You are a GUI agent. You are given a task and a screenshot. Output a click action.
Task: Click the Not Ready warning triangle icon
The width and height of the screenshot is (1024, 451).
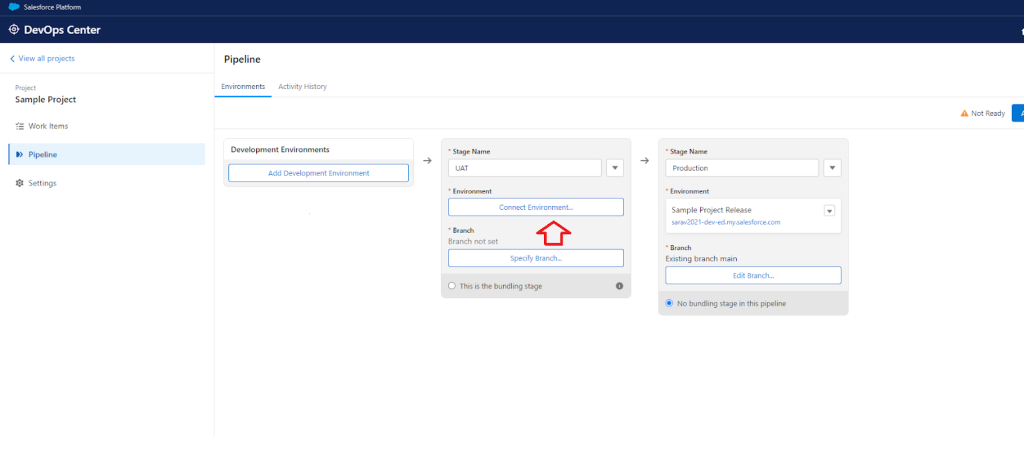(x=964, y=114)
